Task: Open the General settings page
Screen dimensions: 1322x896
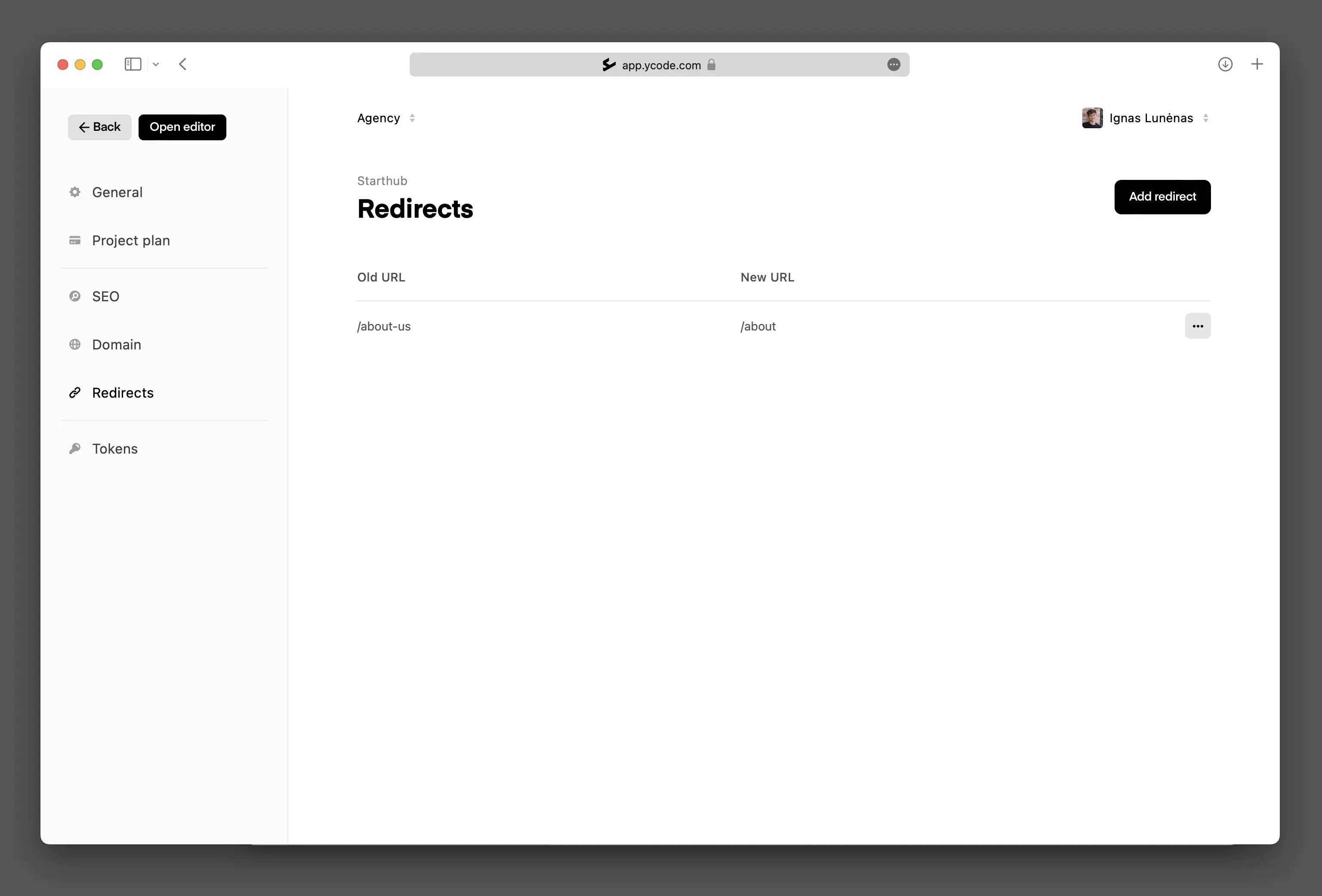Action: pos(117,192)
